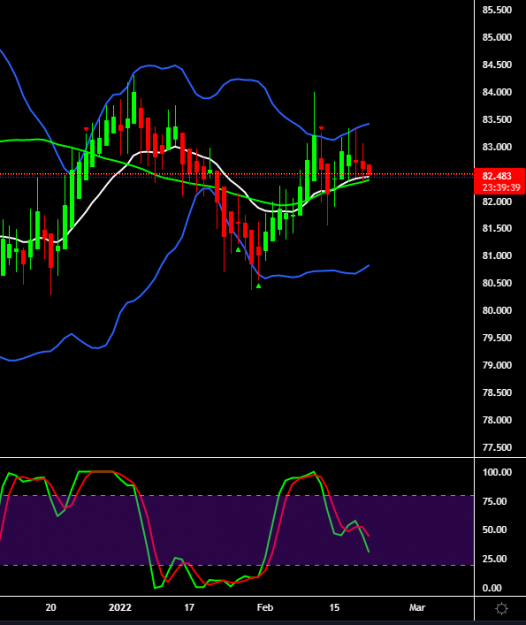
Task: Click the 78.000 price axis label
Action: [x=497, y=420]
